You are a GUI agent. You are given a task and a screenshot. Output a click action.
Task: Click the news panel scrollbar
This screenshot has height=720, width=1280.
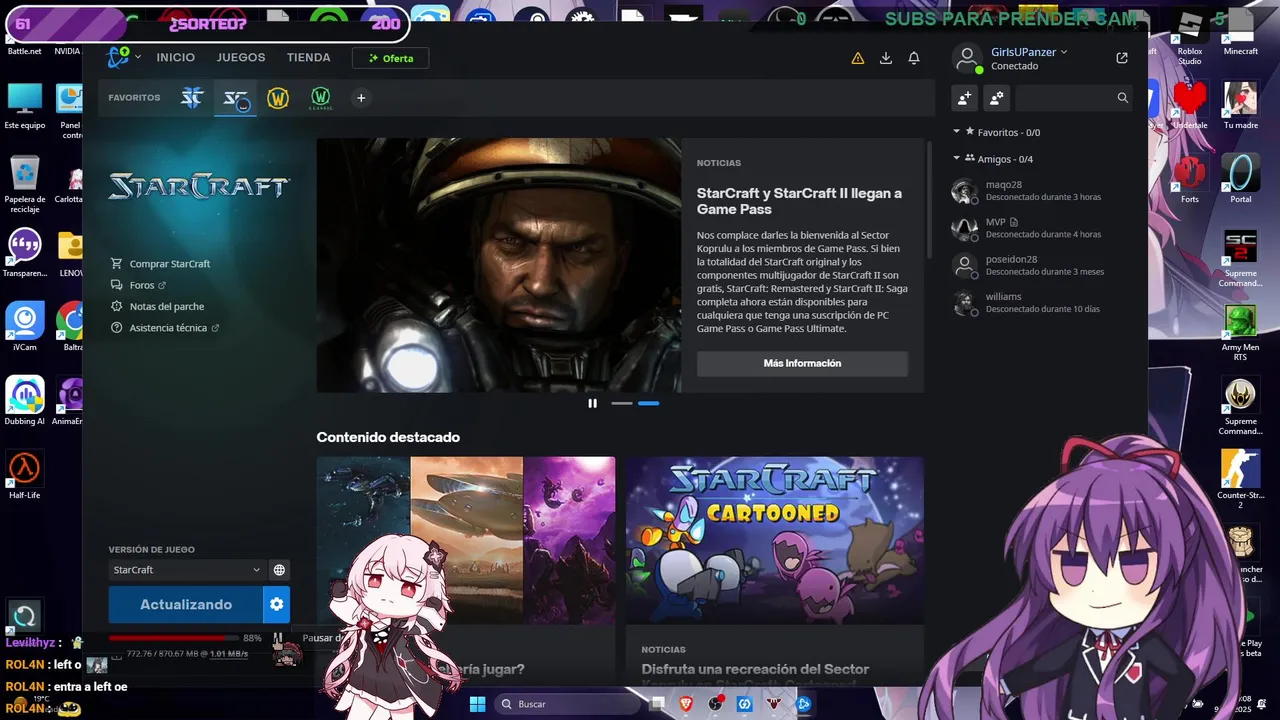[930, 200]
